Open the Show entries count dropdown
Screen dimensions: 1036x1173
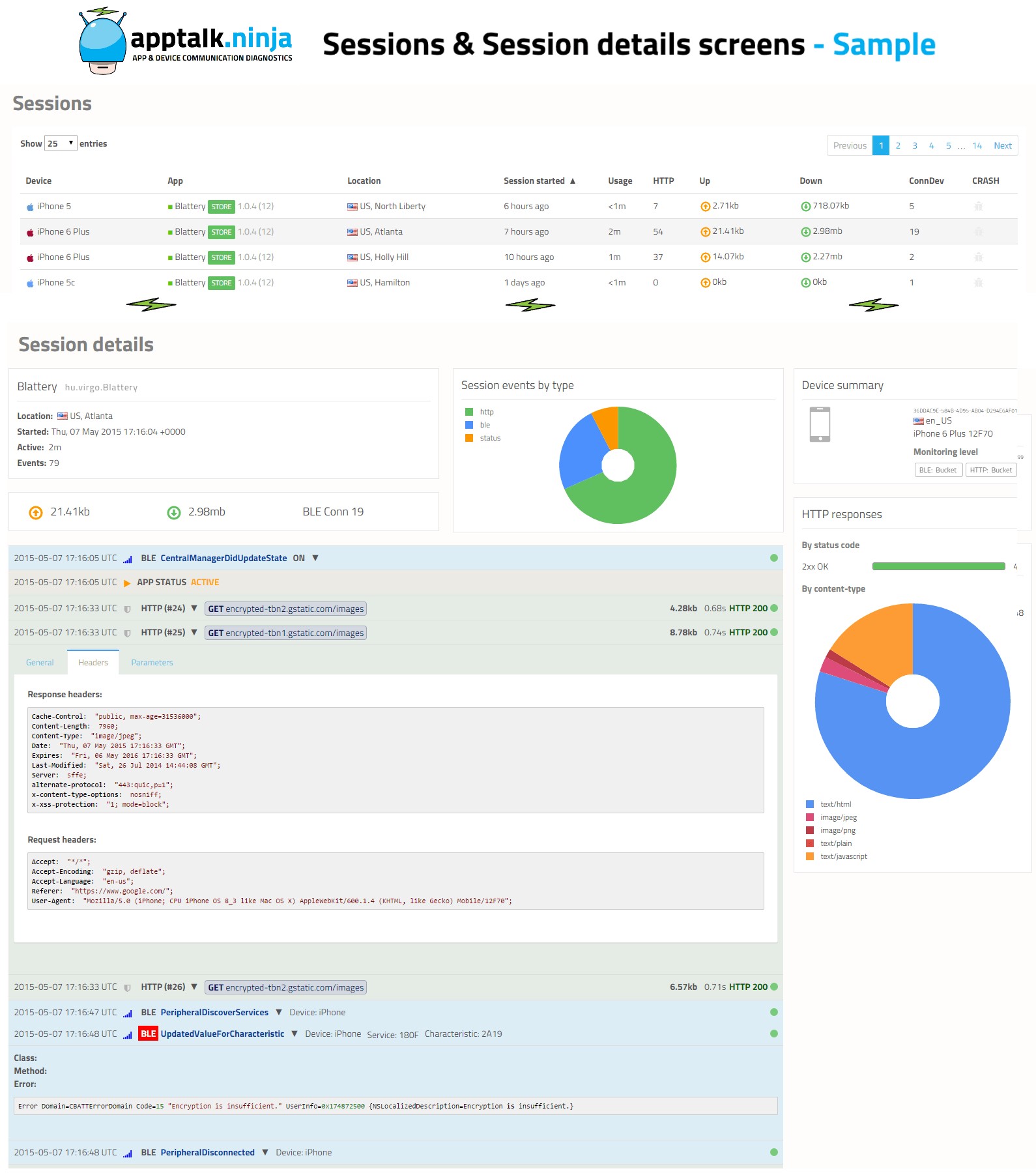61,143
